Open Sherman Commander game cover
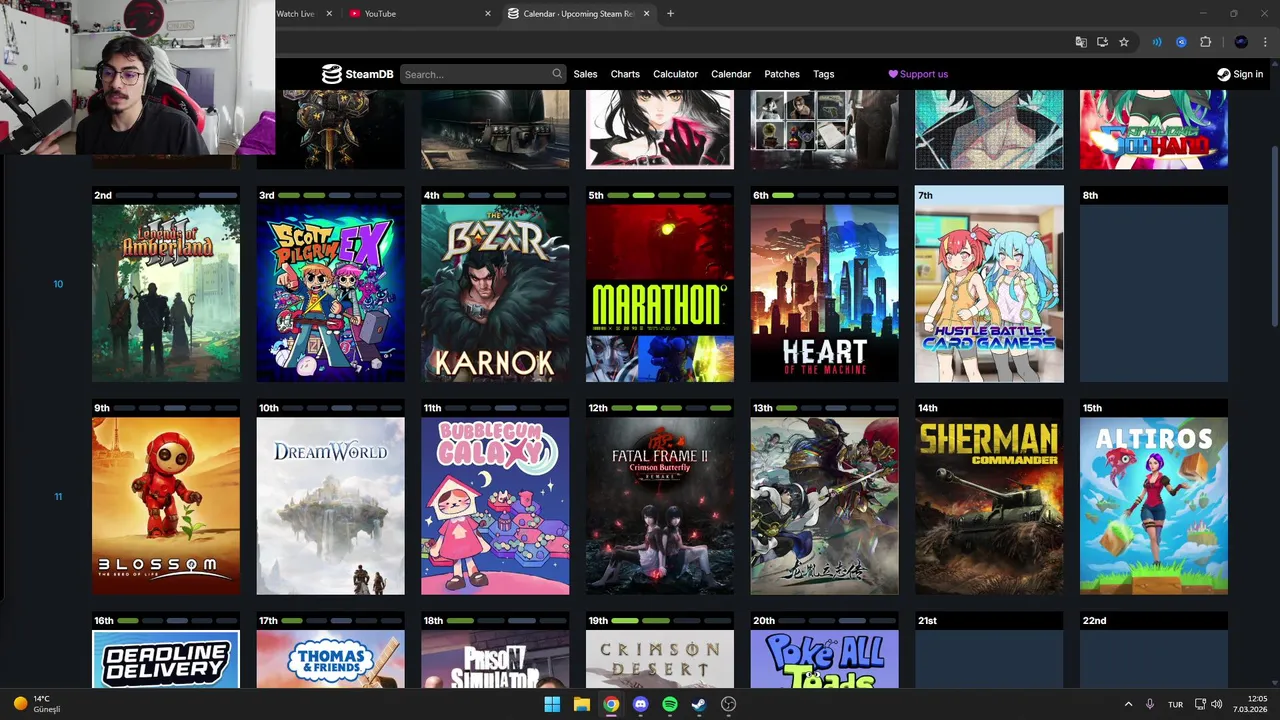 [989, 506]
